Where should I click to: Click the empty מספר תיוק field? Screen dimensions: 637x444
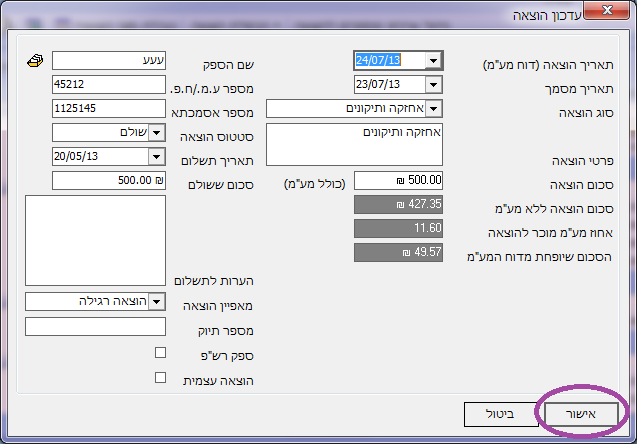coord(95,327)
